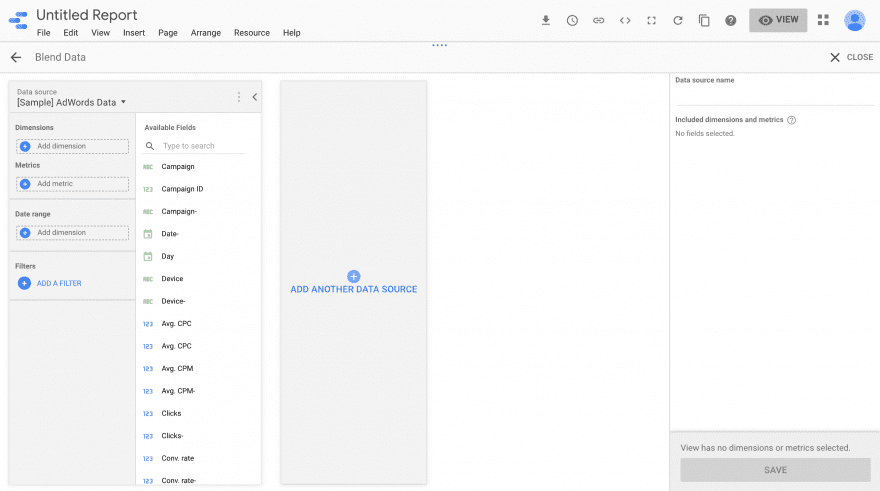The image size is (880, 491).
Task: Open the user account avatar
Action: 854,21
